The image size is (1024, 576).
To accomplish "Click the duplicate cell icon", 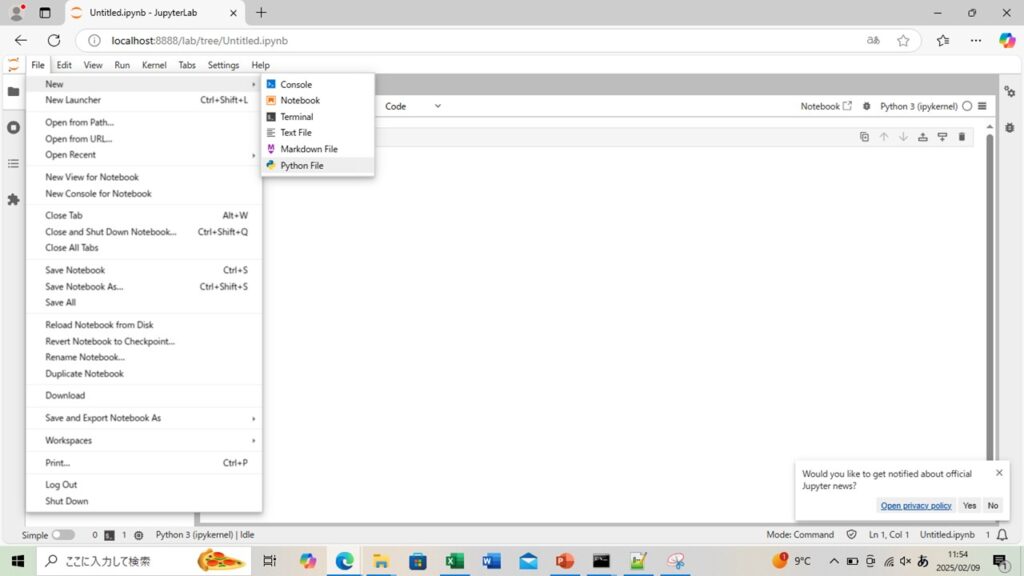I will click(x=864, y=136).
